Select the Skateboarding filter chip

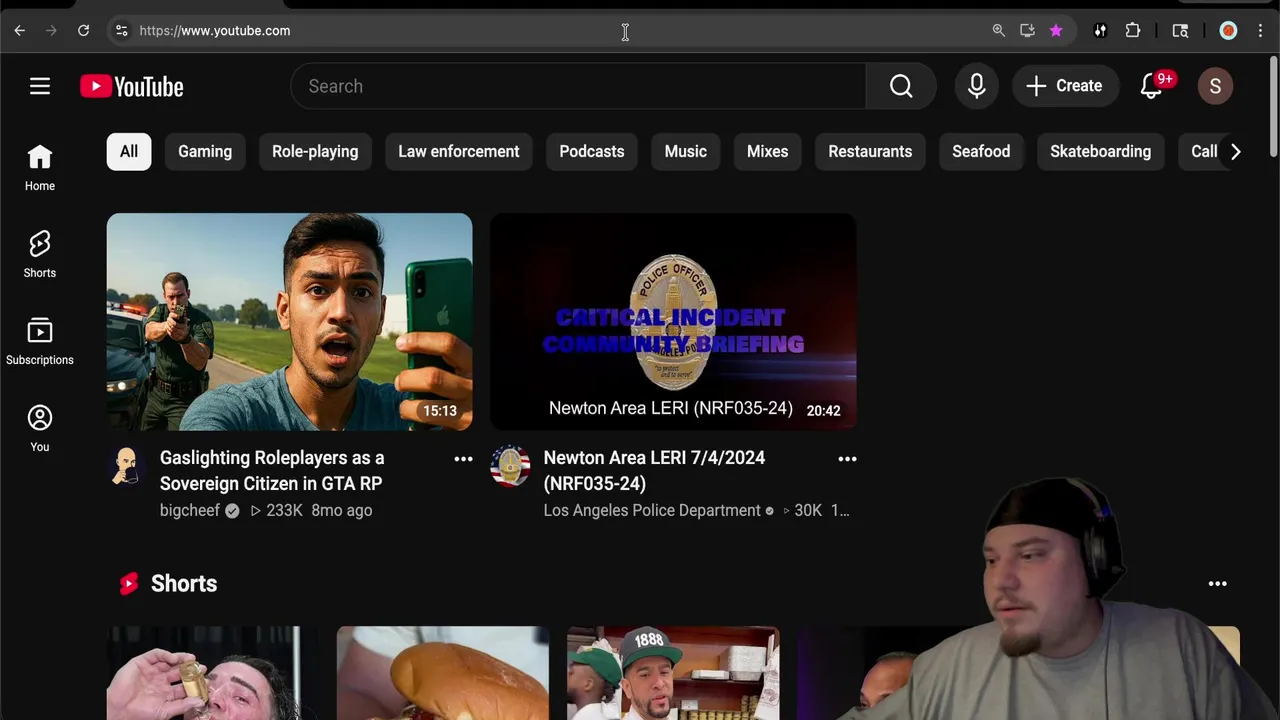pyautogui.click(x=1101, y=152)
